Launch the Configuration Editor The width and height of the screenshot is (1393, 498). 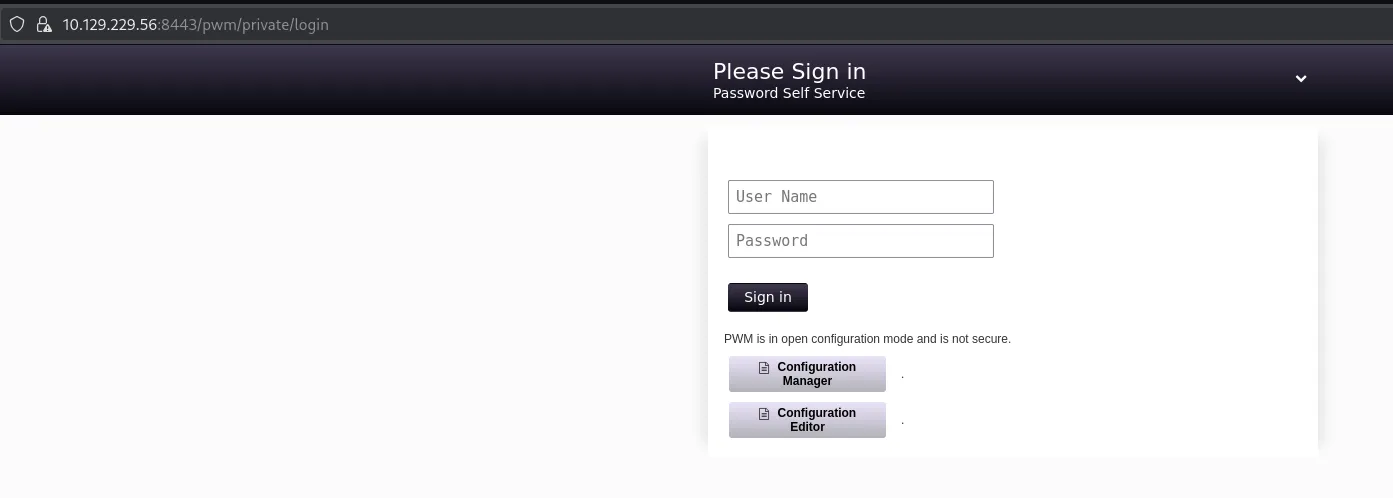[807, 420]
